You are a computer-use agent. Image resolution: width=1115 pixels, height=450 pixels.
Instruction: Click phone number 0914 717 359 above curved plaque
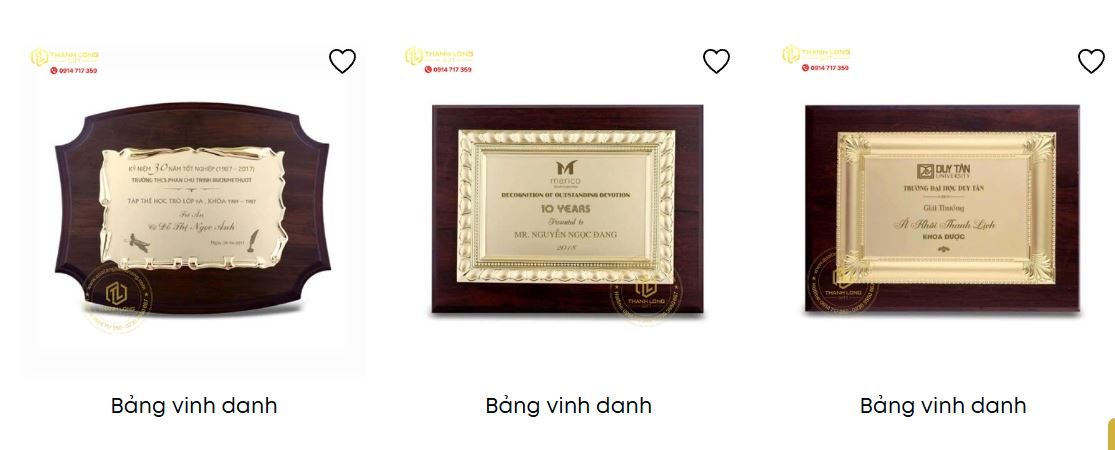tap(74, 71)
